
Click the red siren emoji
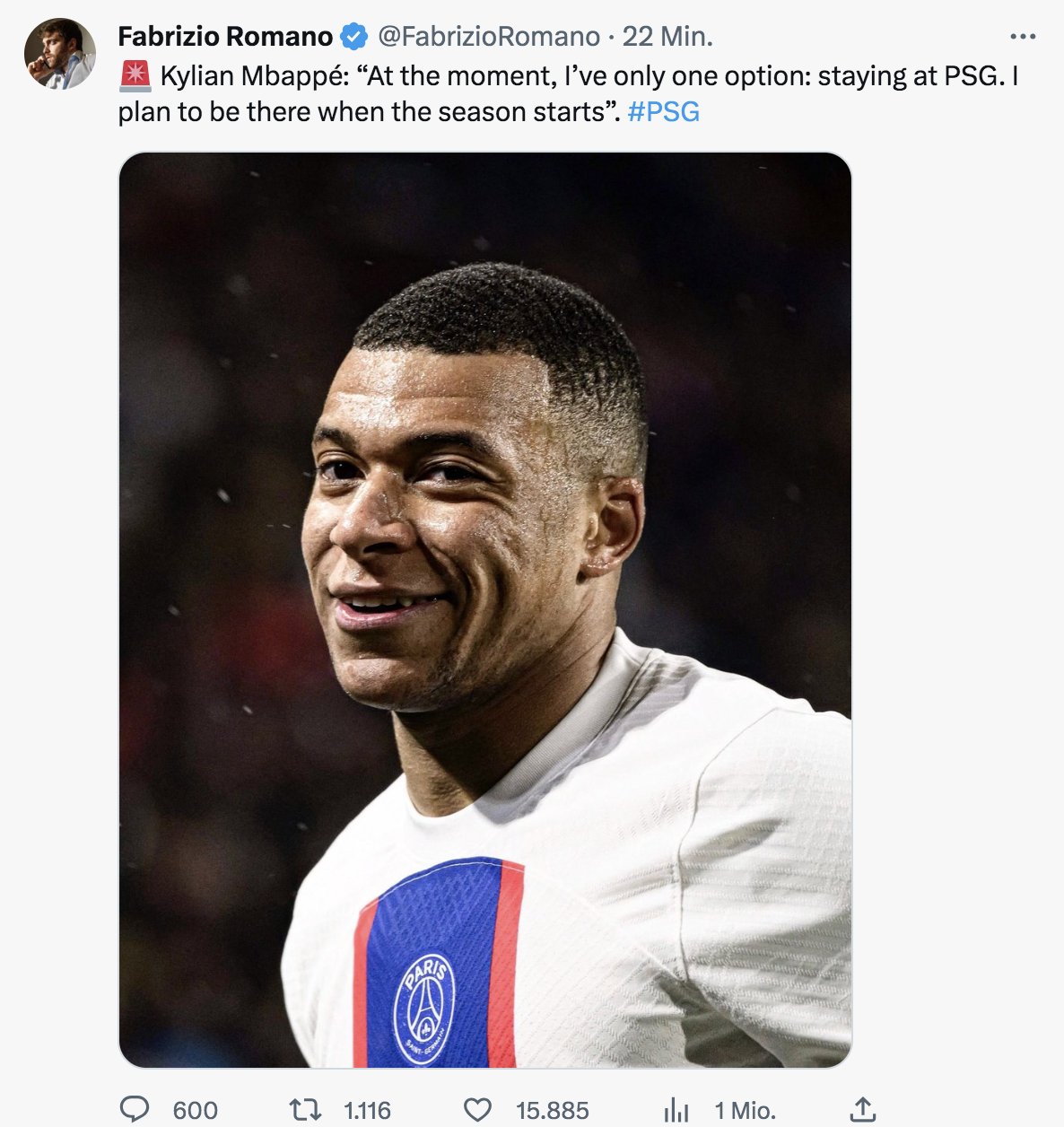pos(135,76)
